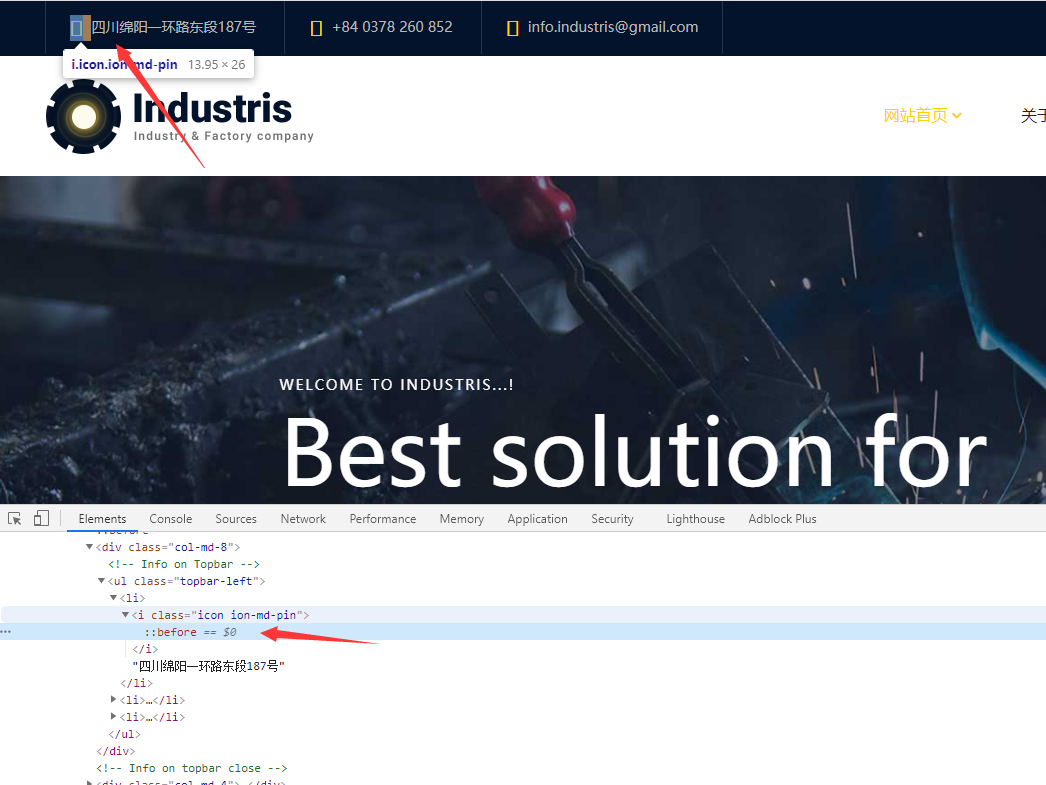The width and height of the screenshot is (1046, 785).
Task: Click the missing icon before email address
Action: pos(512,28)
